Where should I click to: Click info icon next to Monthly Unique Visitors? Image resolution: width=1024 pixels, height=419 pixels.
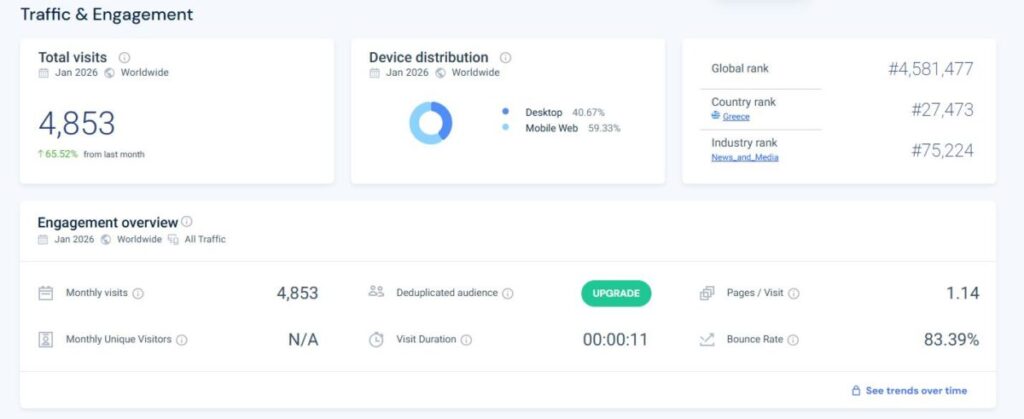(182, 340)
